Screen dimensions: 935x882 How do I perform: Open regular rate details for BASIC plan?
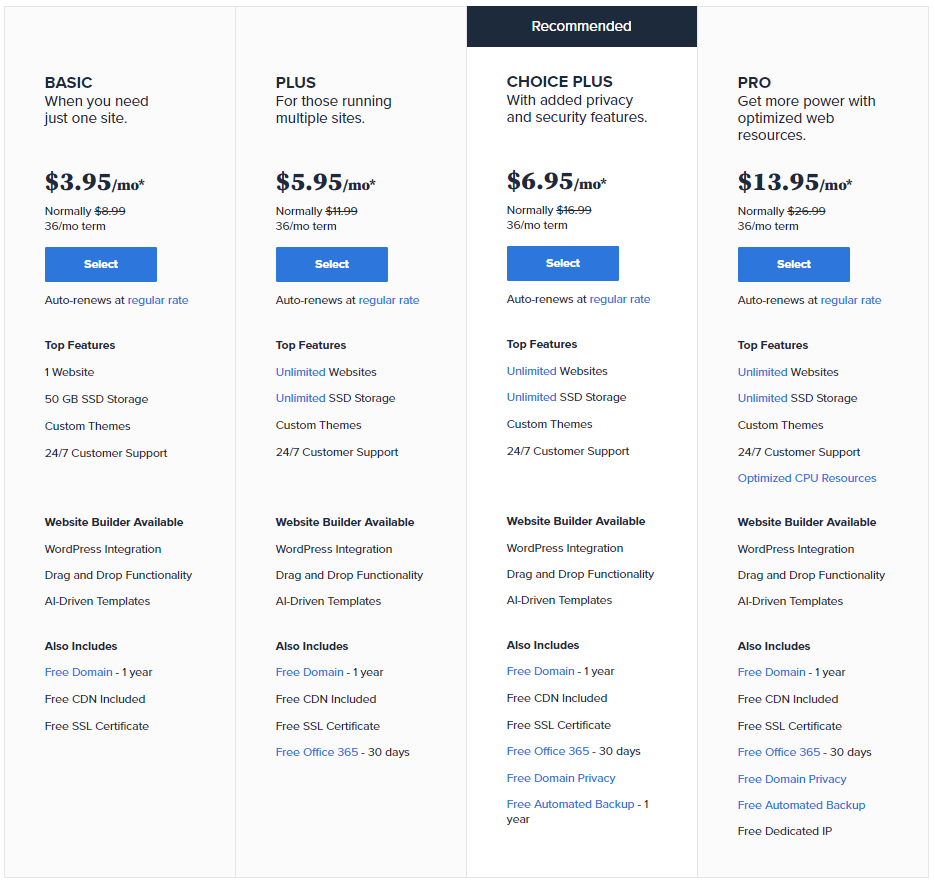(158, 299)
